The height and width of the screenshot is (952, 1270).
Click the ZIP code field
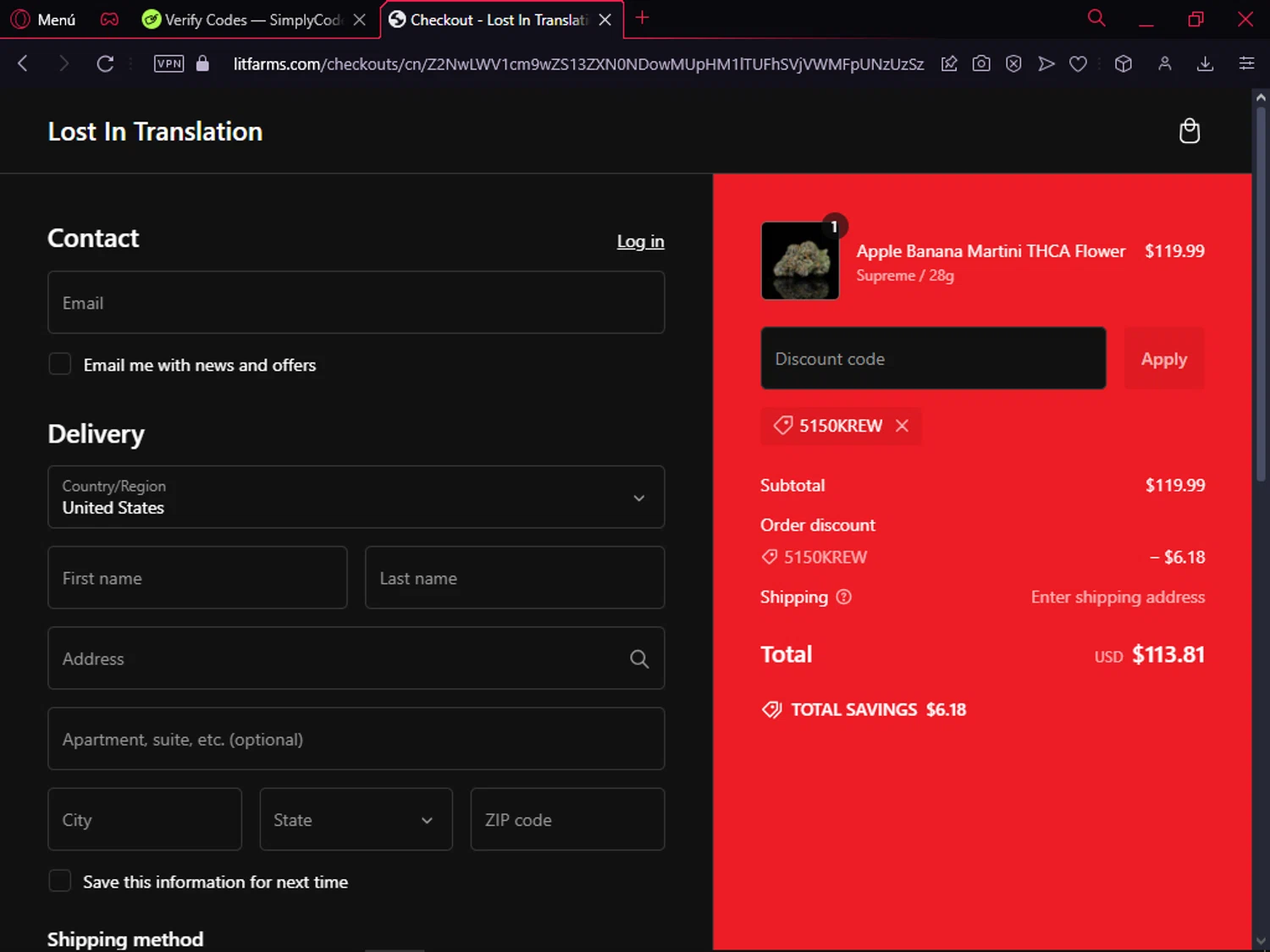tap(567, 819)
